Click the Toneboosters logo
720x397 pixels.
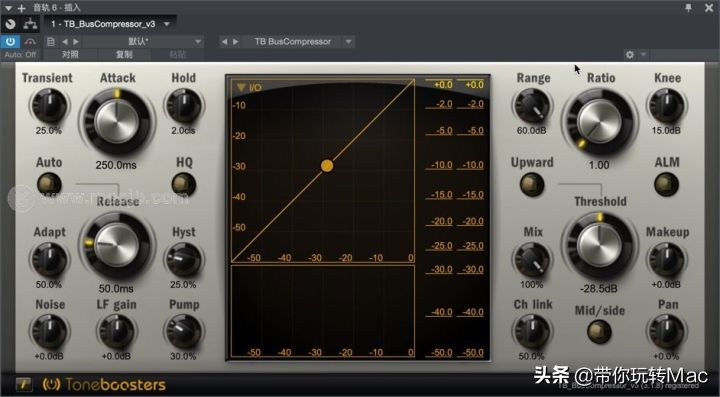[104, 385]
